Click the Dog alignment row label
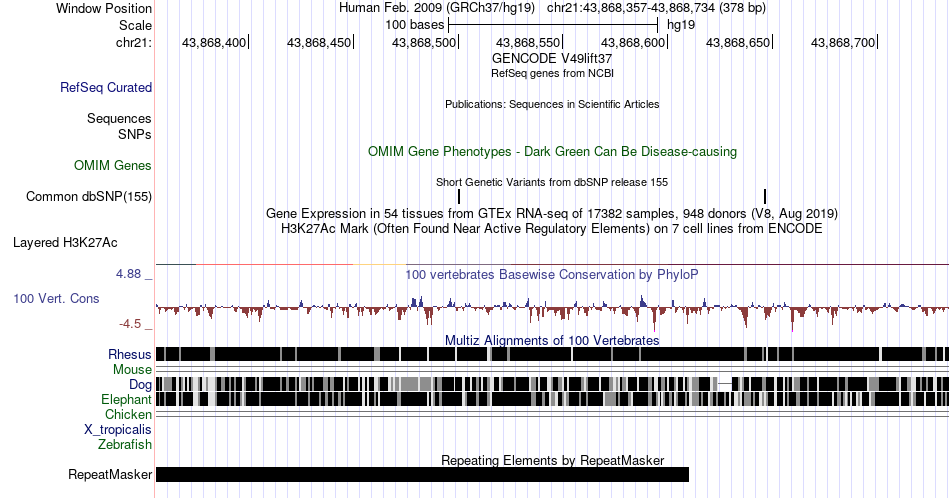This screenshot has width=950, height=498. point(140,385)
